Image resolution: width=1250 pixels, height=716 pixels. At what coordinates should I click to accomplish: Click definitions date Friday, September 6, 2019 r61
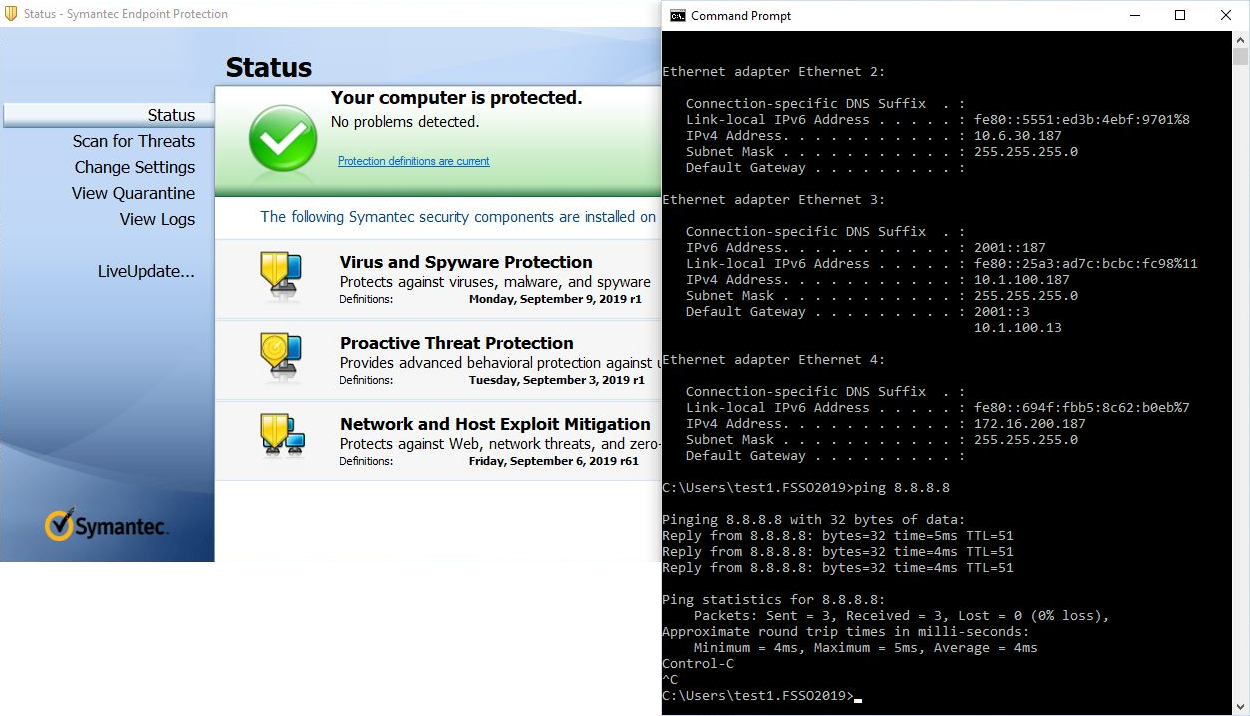pyautogui.click(x=554, y=461)
